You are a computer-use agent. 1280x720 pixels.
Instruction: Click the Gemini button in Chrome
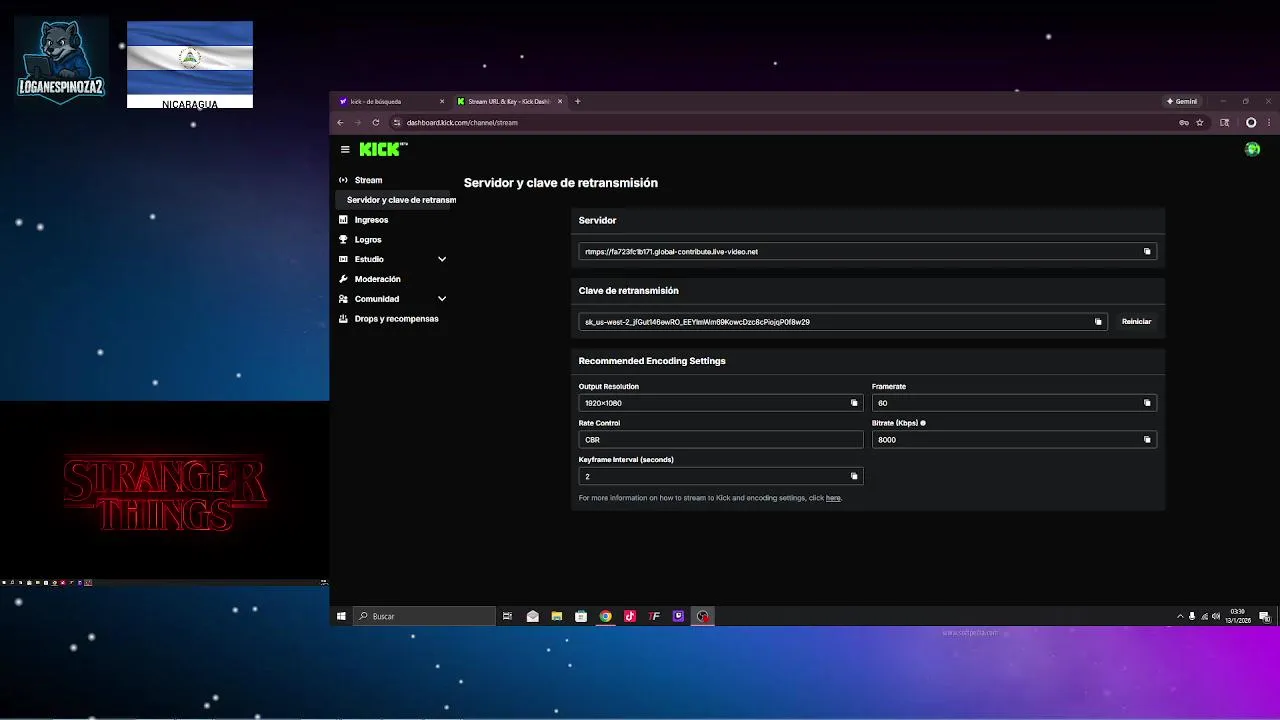1181,101
